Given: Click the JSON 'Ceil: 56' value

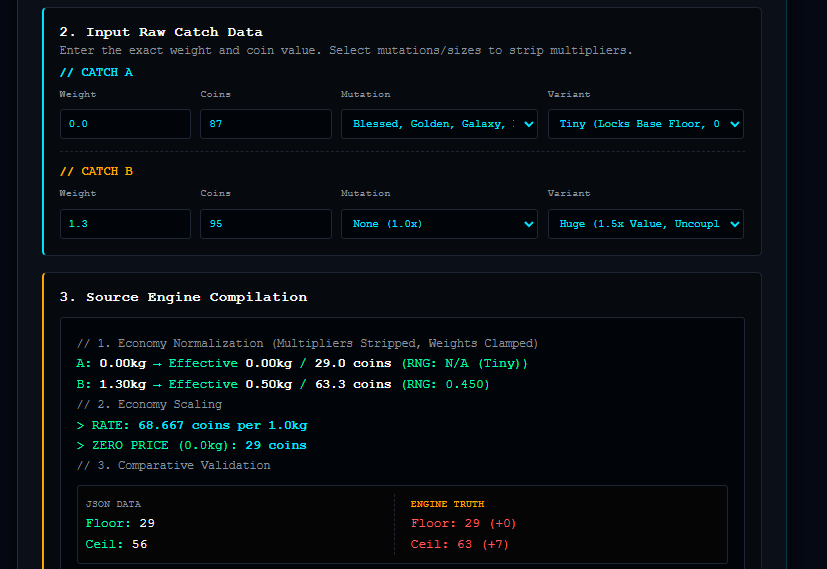Looking at the screenshot, I should coord(117,544).
